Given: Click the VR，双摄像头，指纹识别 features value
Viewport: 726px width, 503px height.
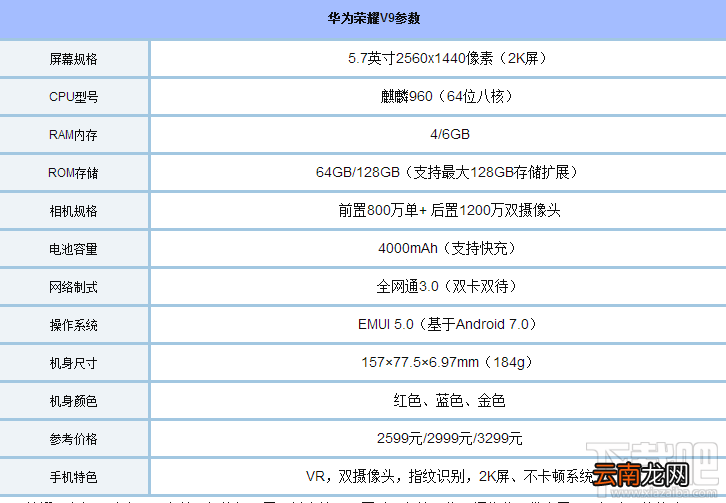Looking at the screenshot, I should 449,476.
